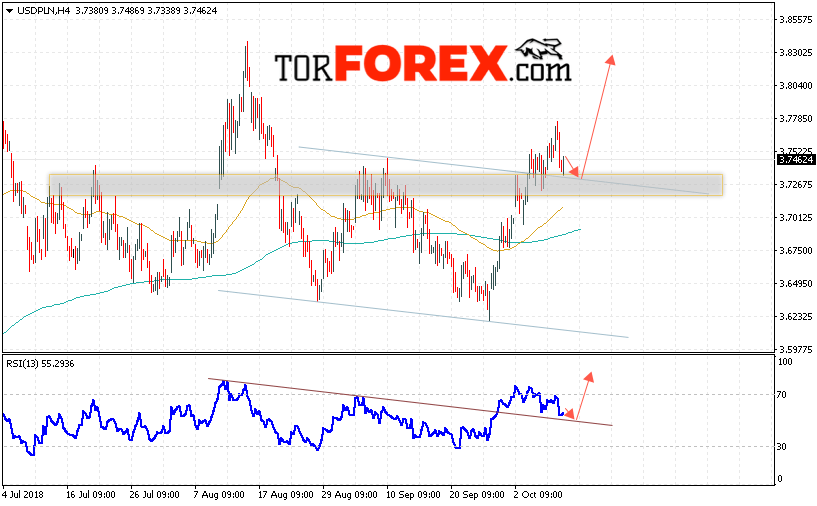The width and height of the screenshot is (817, 506).
Task: Select price scale value 3.83025
Action: (x=796, y=53)
